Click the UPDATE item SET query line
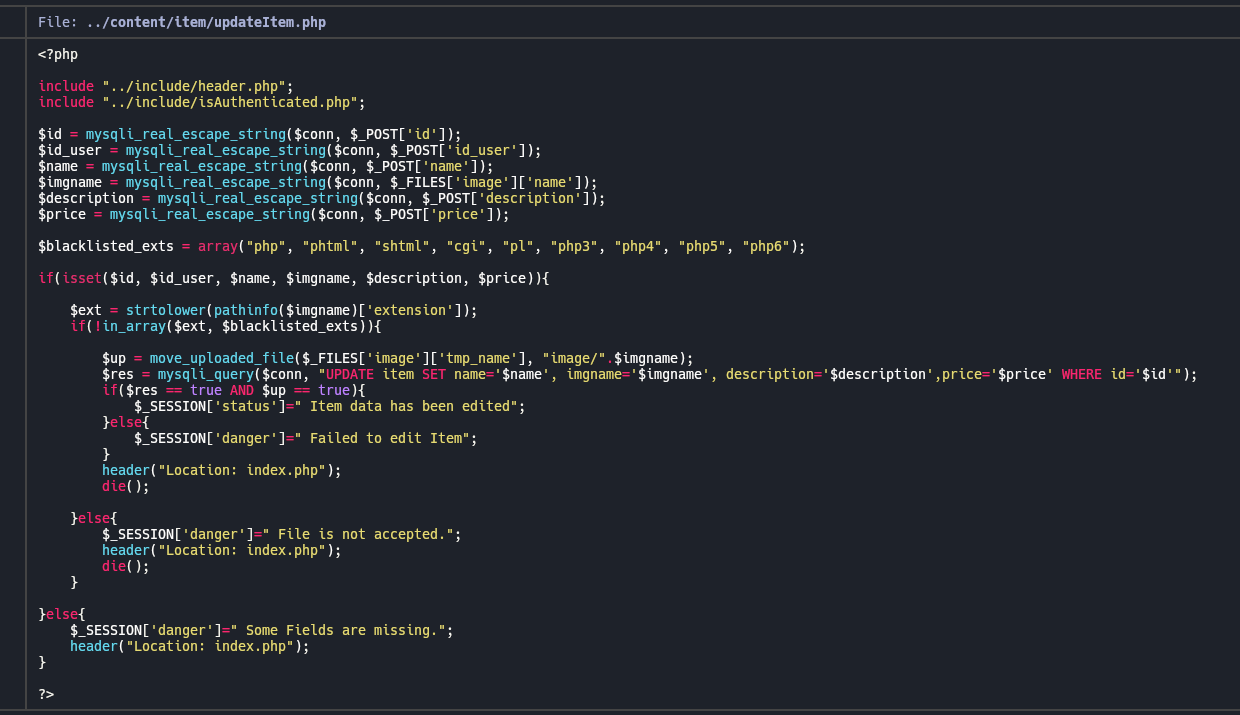This screenshot has height=715, width=1240. pyautogui.click(x=650, y=374)
